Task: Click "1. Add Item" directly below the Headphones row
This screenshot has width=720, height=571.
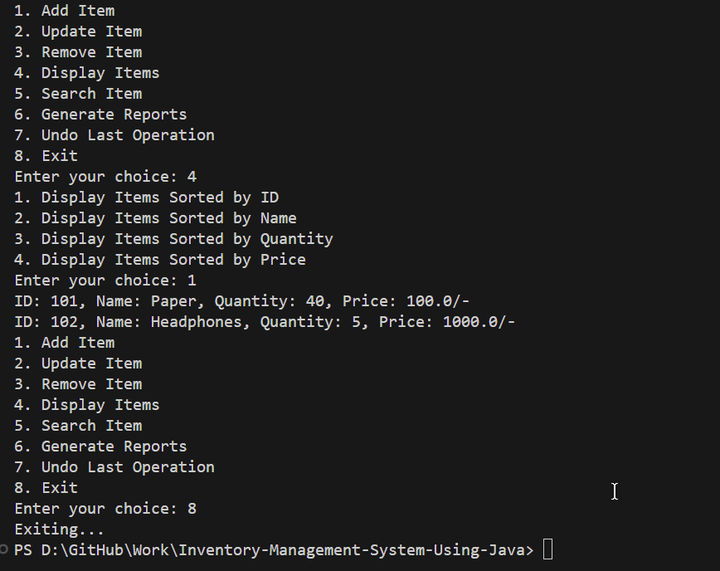Action: [x=64, y=342]
